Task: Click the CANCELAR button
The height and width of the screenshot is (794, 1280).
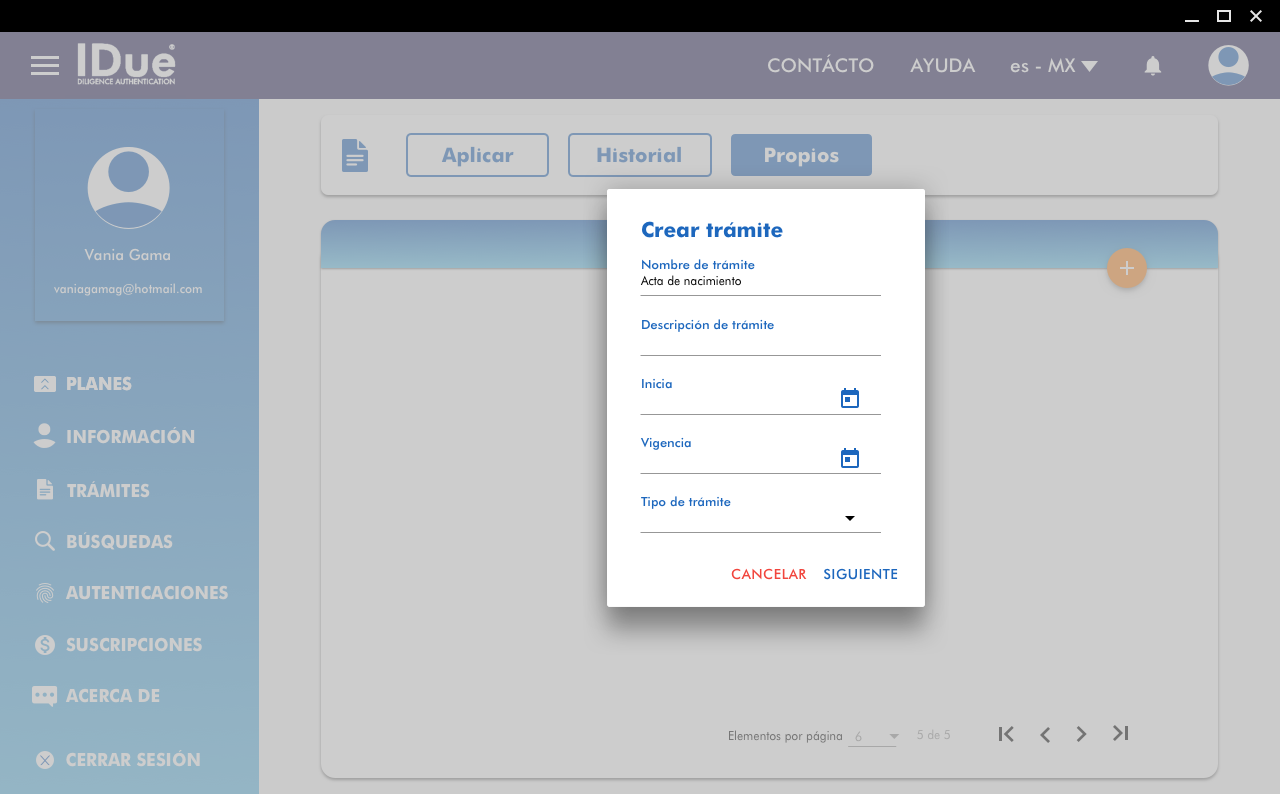Action: point(768,574)
